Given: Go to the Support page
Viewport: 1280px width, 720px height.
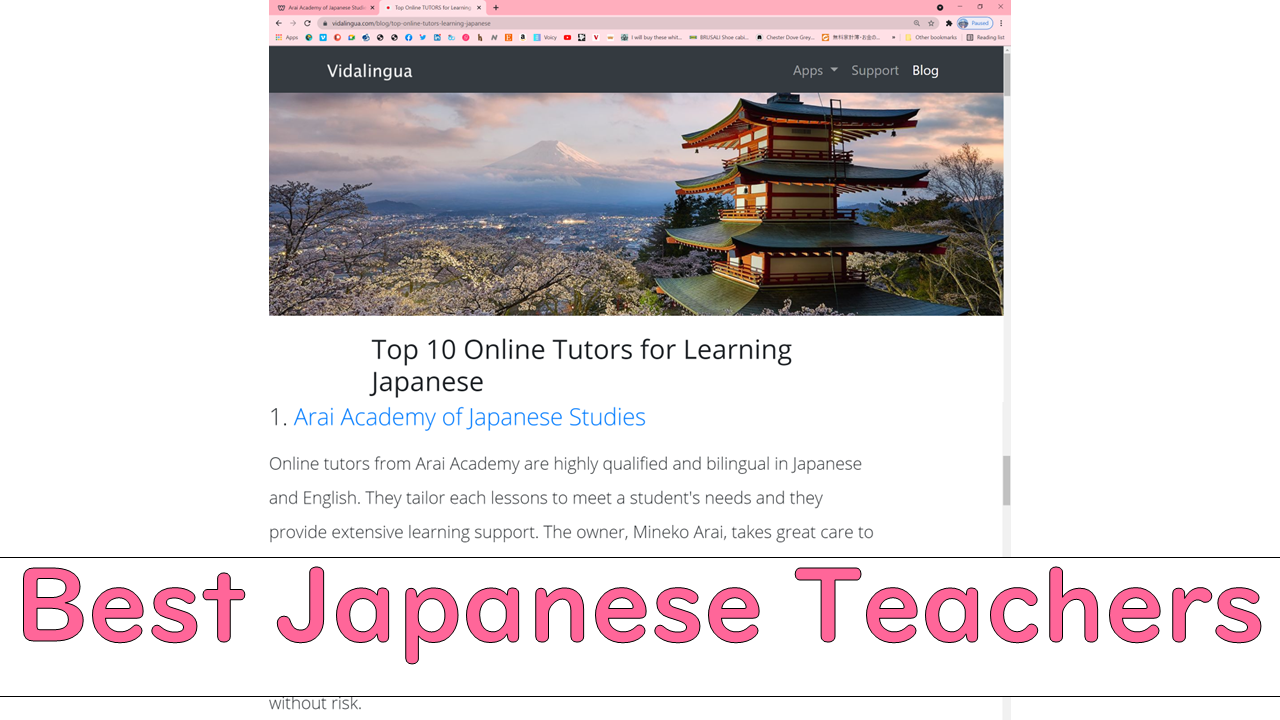Looking at the screenshot, I should 875,70.
